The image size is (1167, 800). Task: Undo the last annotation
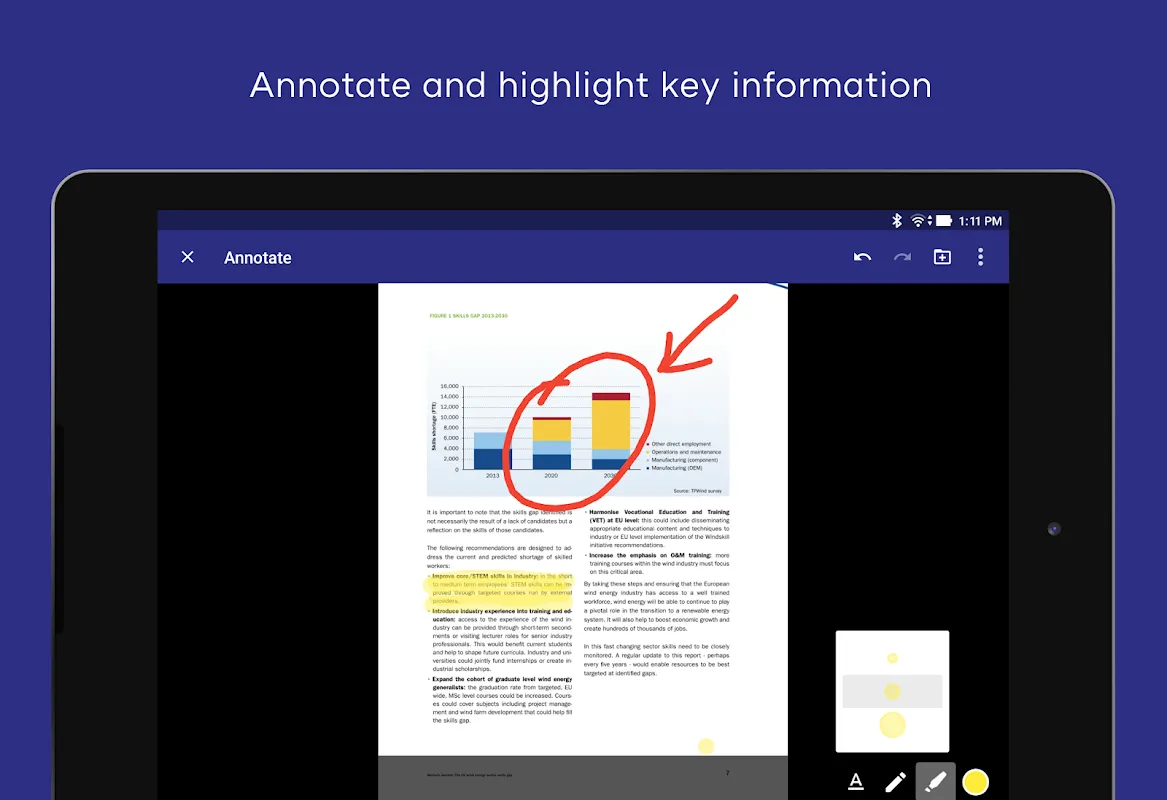(x=863, y=257)
